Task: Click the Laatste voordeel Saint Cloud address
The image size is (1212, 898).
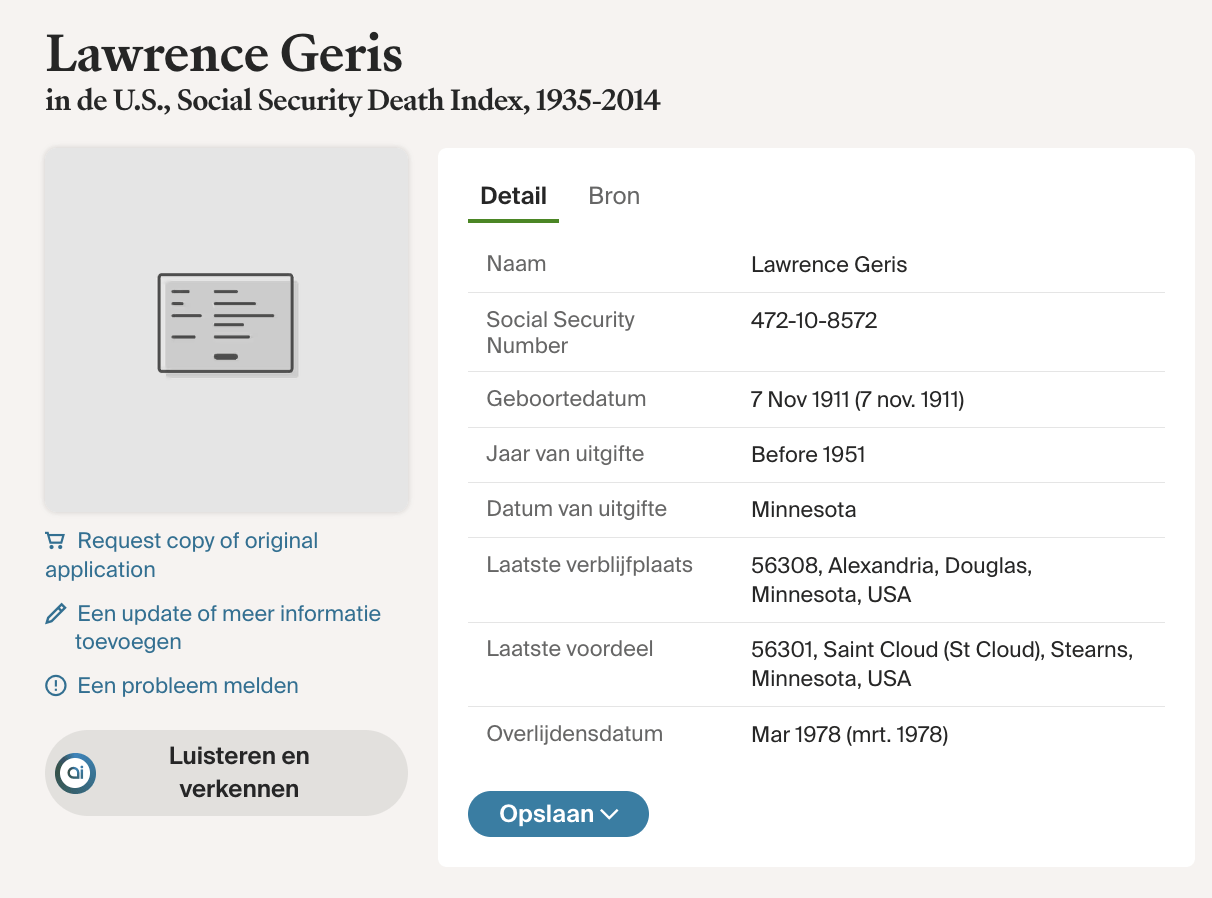Action: [x=941, y=664]
